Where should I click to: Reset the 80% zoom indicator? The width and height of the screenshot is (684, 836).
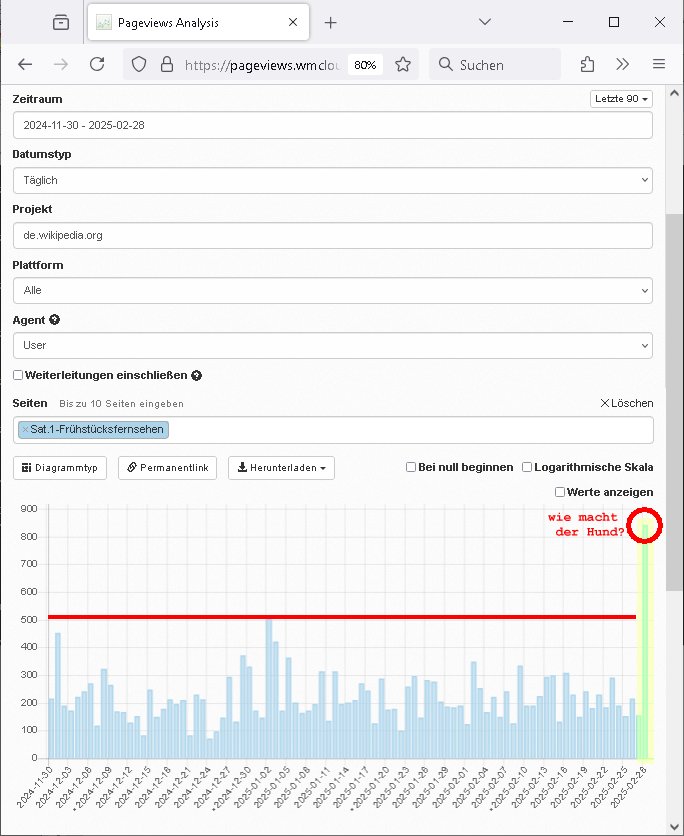(x=365, y=65)
